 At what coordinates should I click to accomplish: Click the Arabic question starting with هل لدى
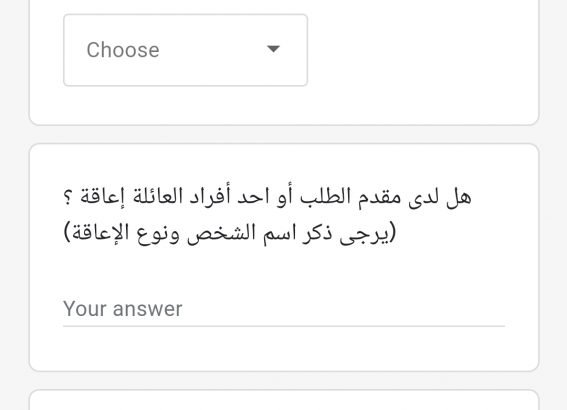pos(268,198)
